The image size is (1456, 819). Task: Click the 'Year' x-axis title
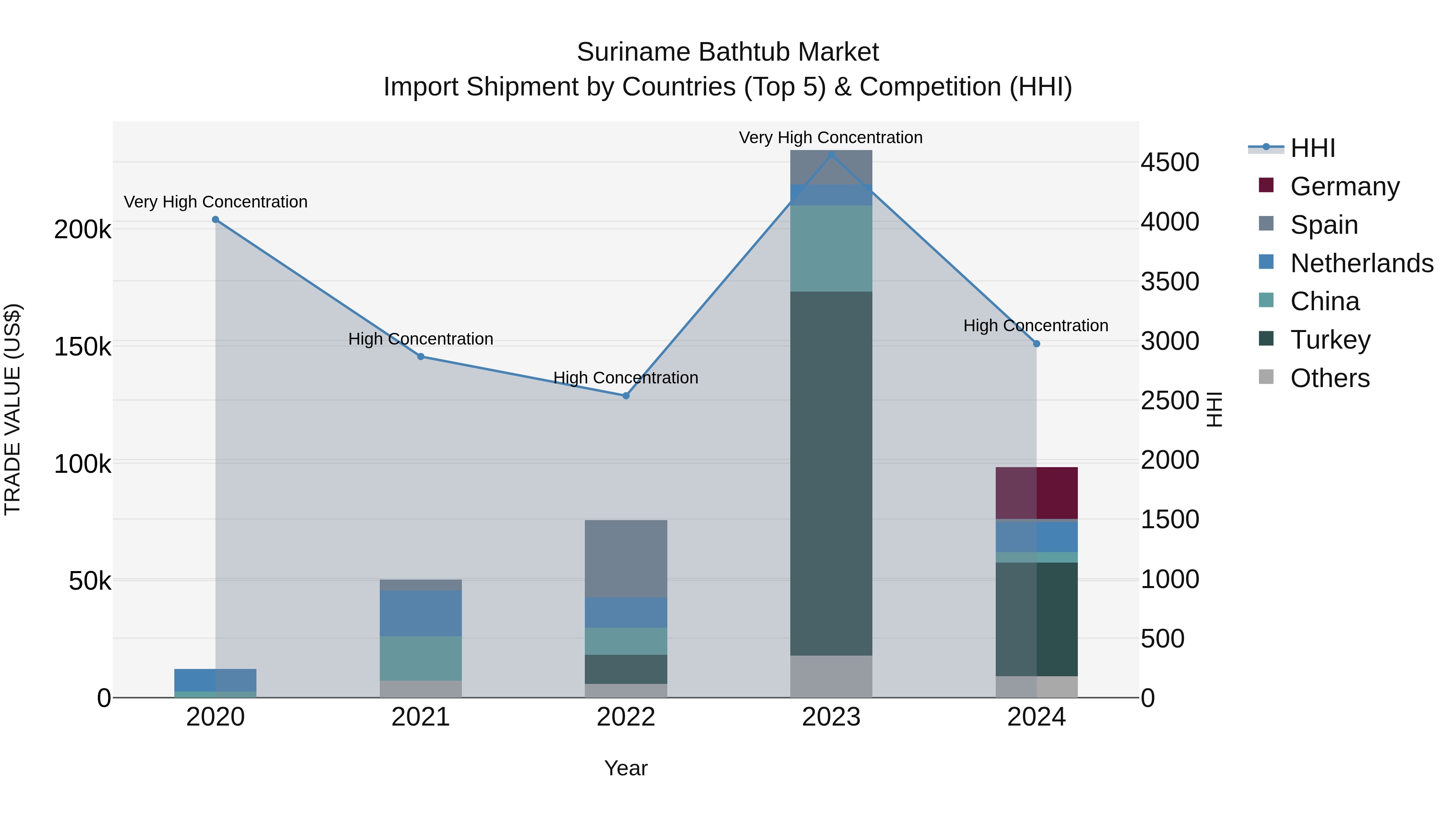626,768
